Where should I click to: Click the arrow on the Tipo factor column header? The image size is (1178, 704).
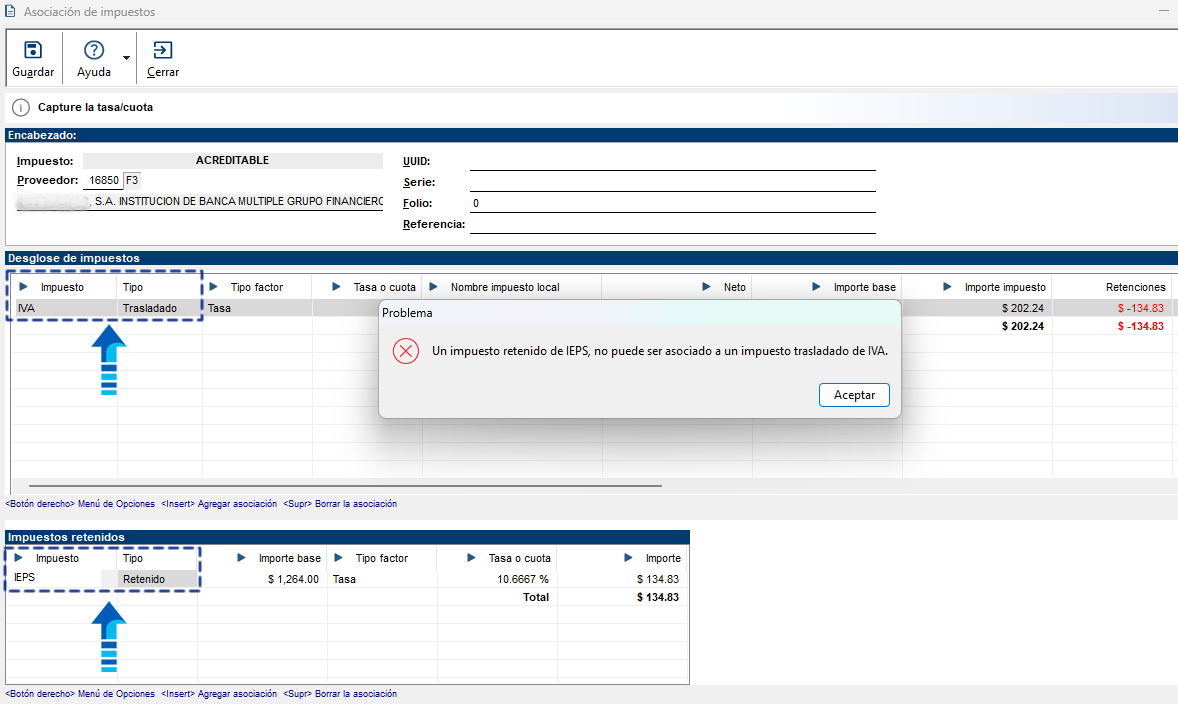click(x=213, y=287)
